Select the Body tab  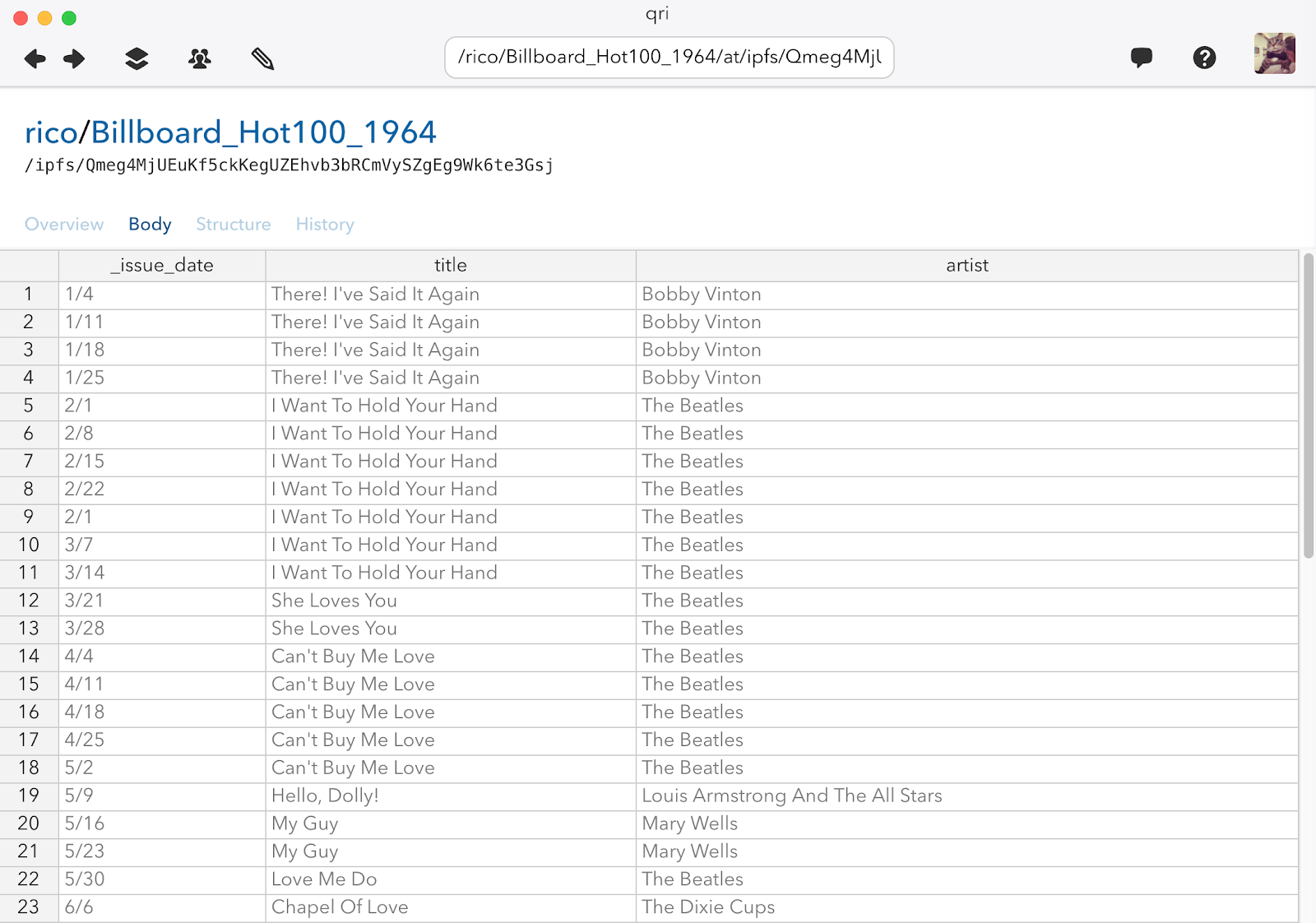pos(150,225)
